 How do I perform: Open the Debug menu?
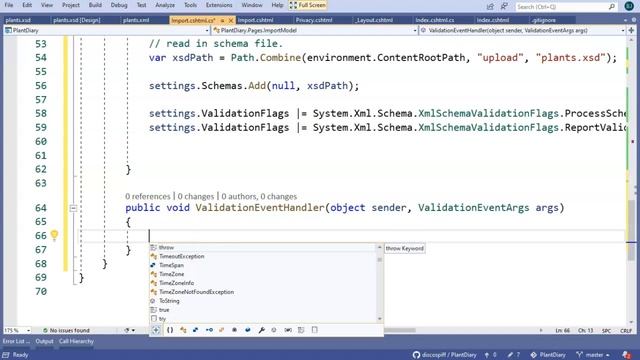(x=119, y=5)
